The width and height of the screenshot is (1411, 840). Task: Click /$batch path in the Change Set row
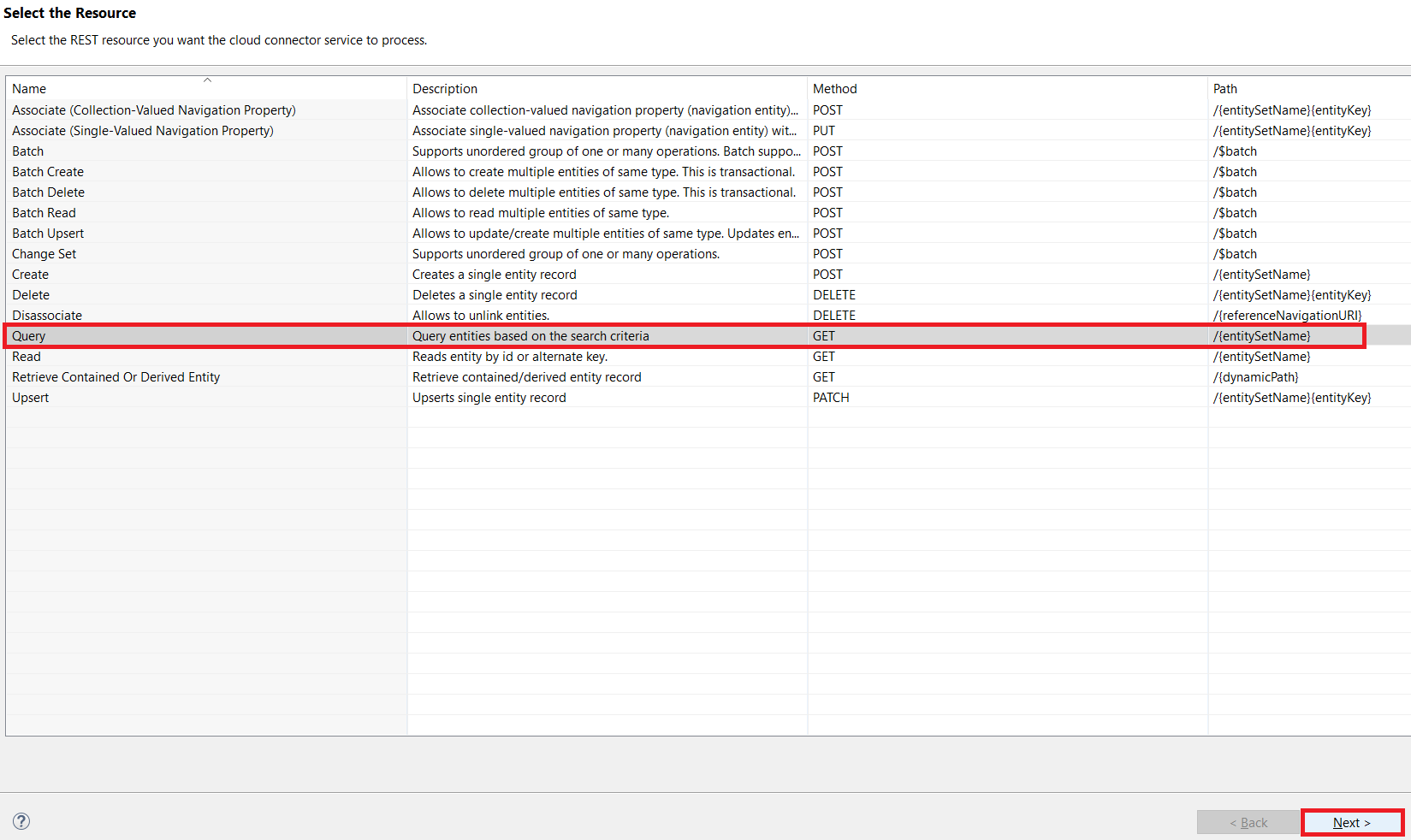pyautogui.click(x=1236, y=254)
